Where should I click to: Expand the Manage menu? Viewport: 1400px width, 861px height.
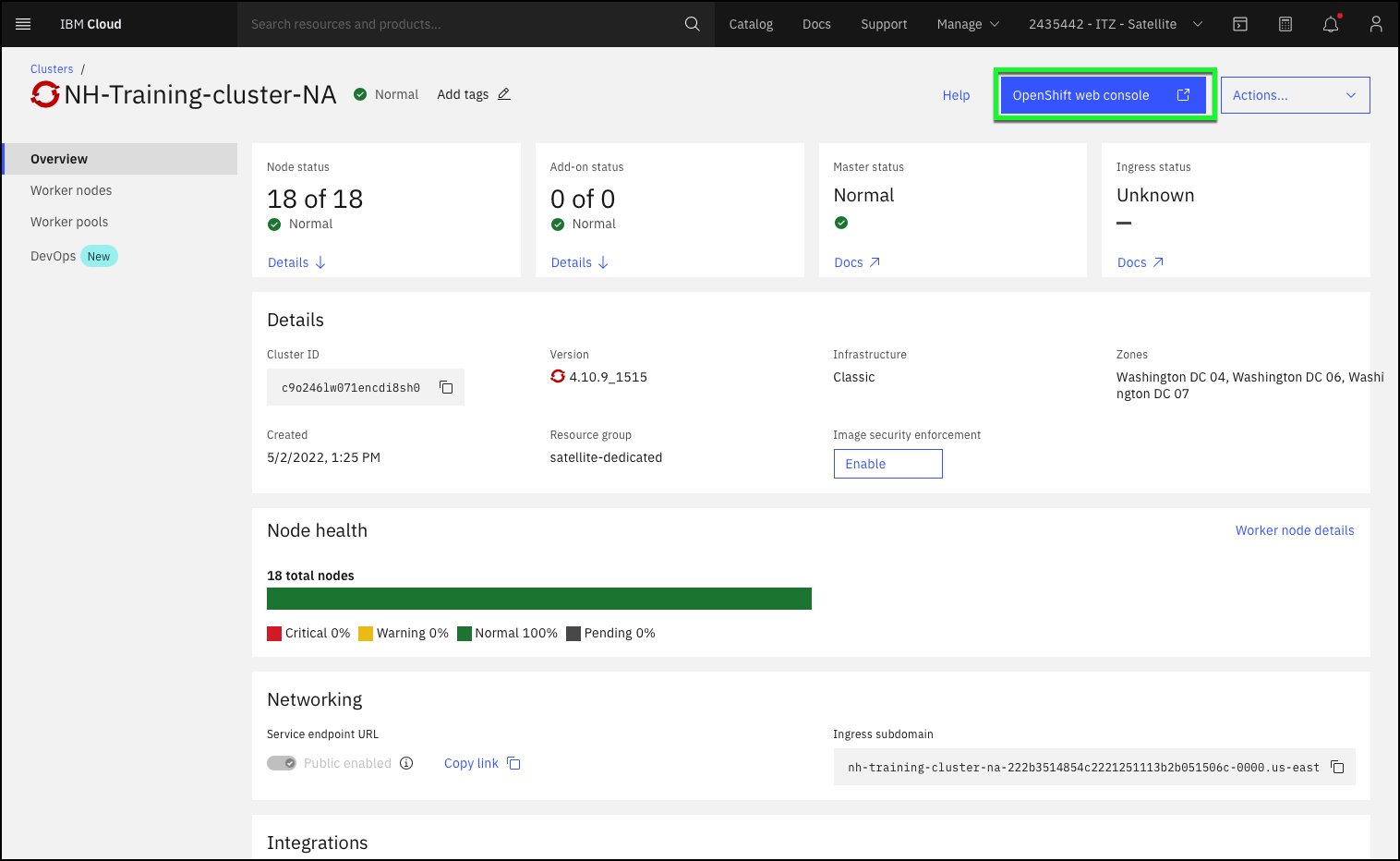(x=967, y=24)
